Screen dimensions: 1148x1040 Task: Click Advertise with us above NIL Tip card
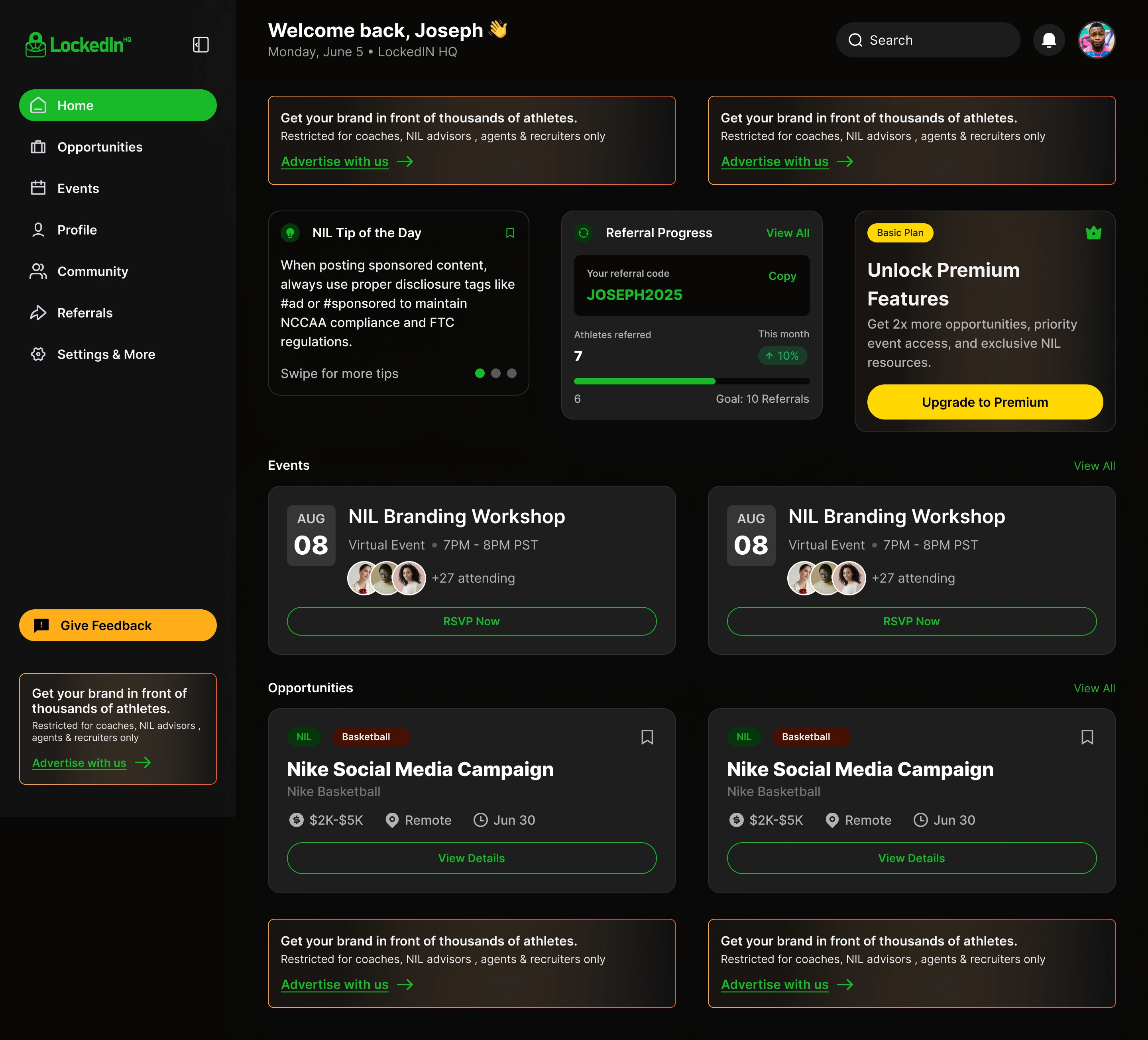pos(335,161)
